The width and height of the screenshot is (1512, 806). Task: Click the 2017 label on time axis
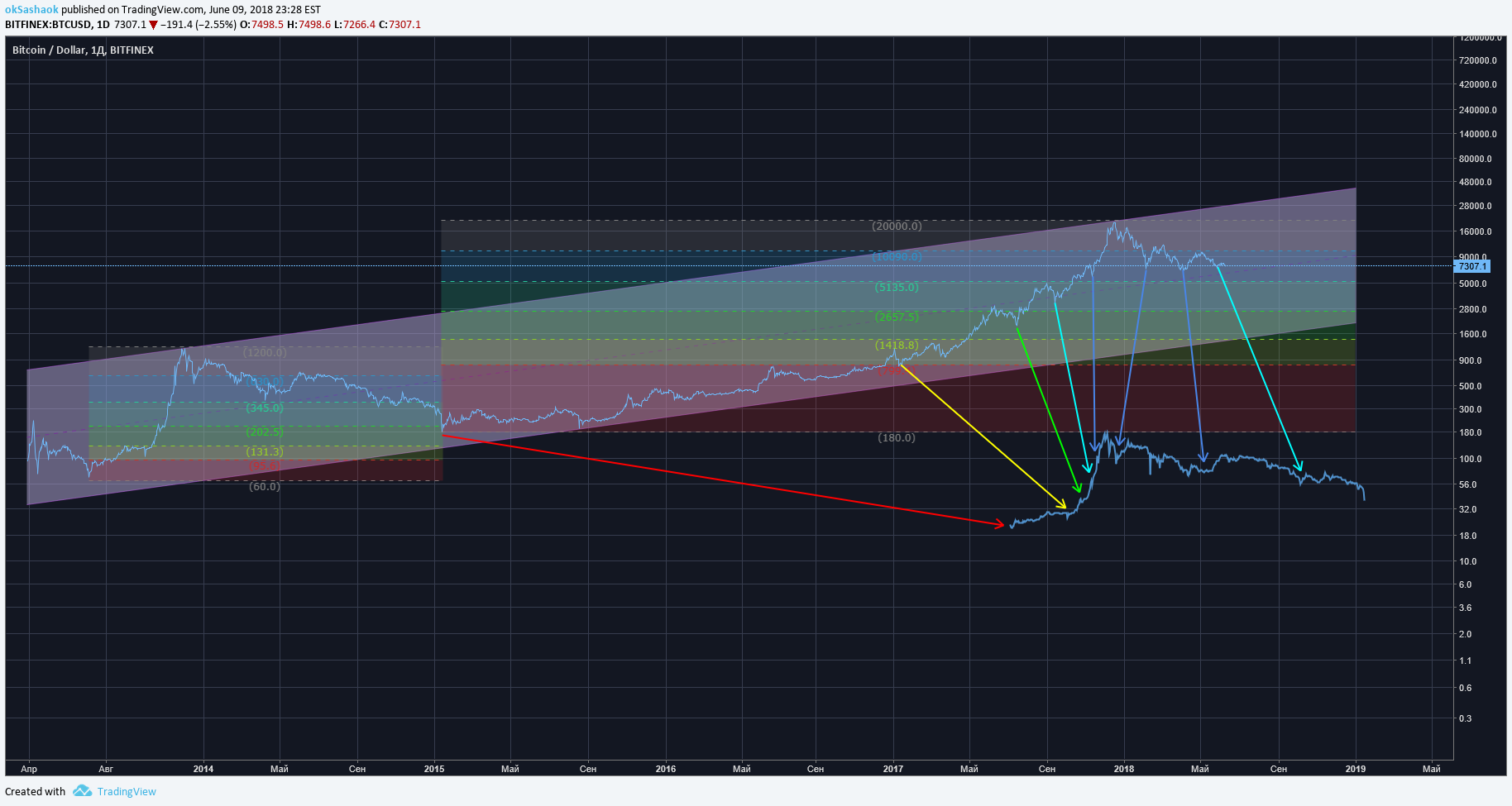(893, 769)
